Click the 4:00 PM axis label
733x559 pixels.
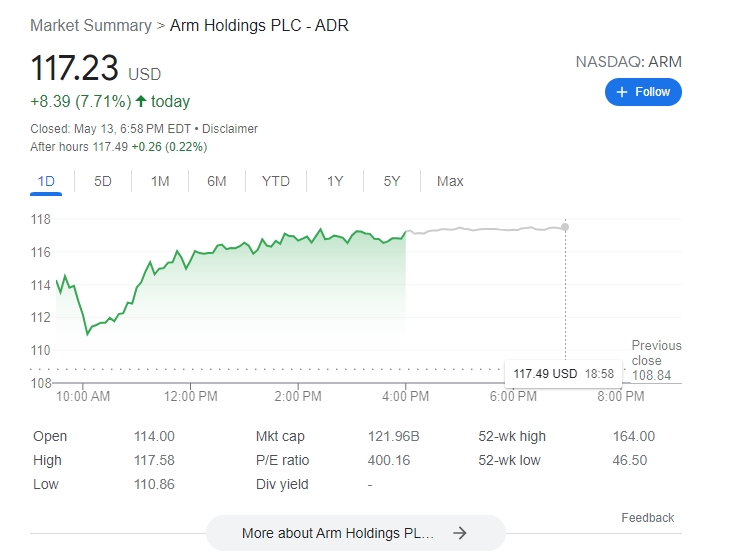(405, 396)
